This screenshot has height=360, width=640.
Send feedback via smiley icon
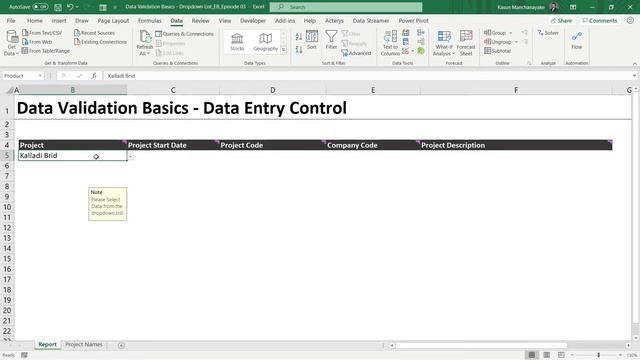[630, 20]
